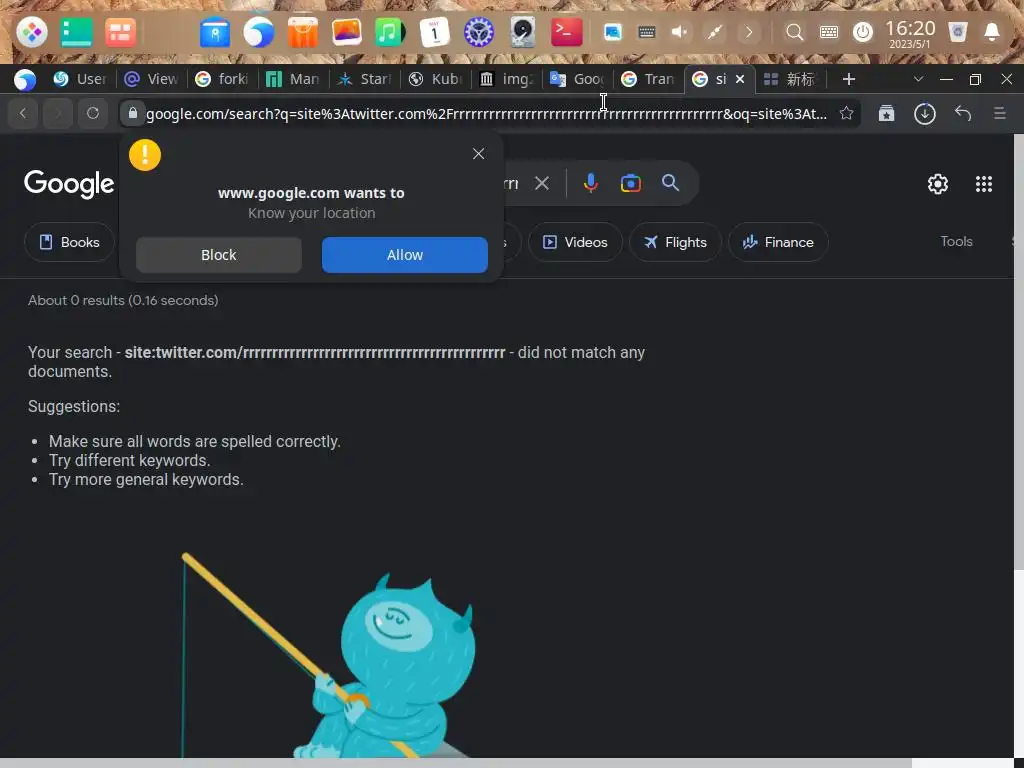Switch to the 'Start' tab

(x=364, y=79)
